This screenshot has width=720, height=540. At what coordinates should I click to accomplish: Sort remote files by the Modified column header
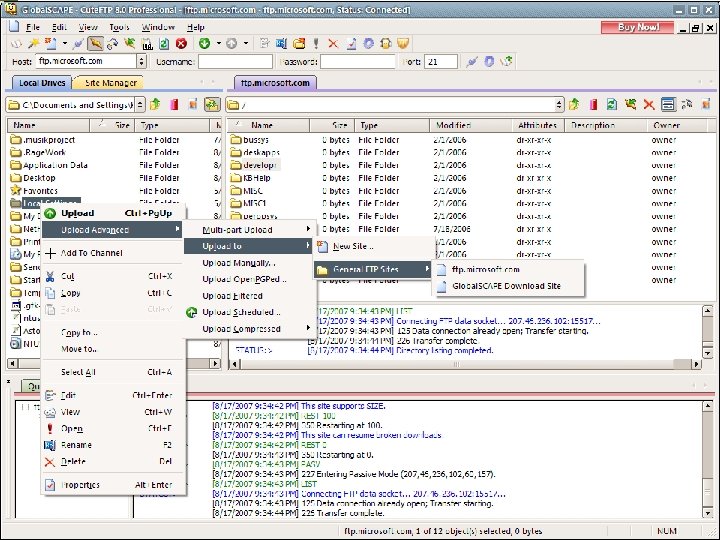pos(471,125)
